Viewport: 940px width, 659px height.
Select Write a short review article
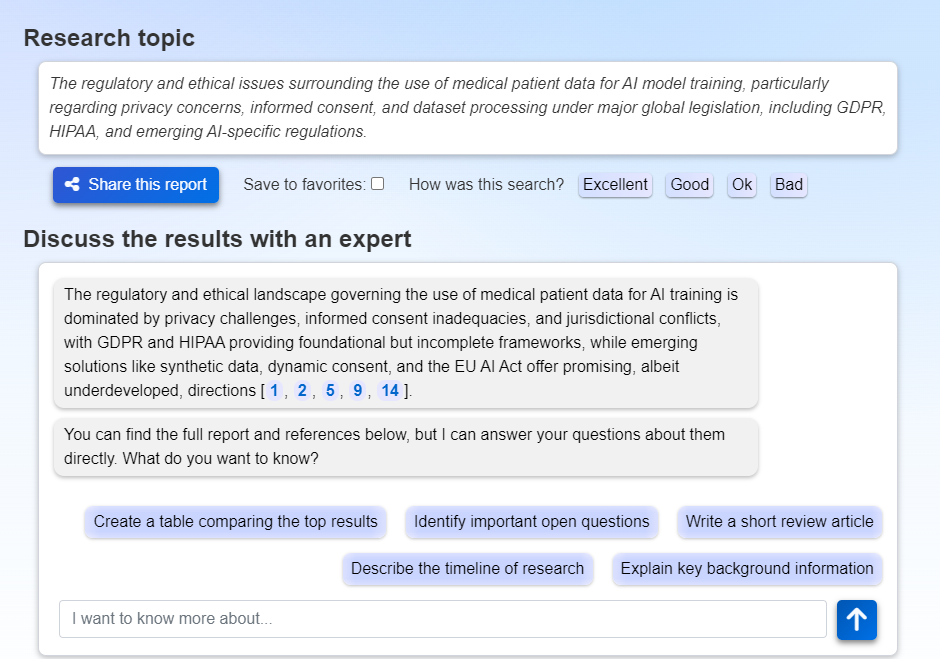pyautogui.click(x=779, y=522)
